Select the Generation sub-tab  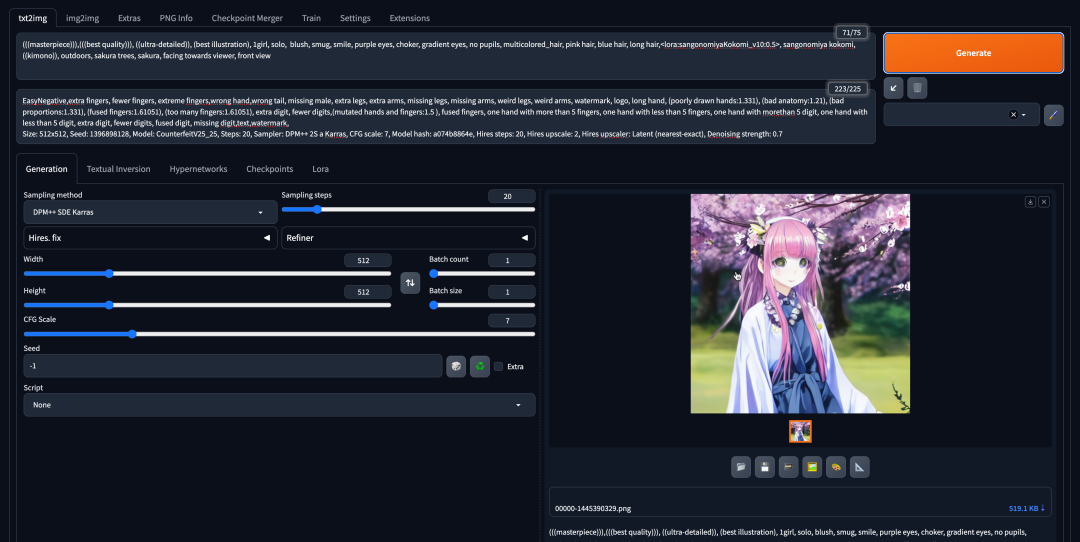47,169
